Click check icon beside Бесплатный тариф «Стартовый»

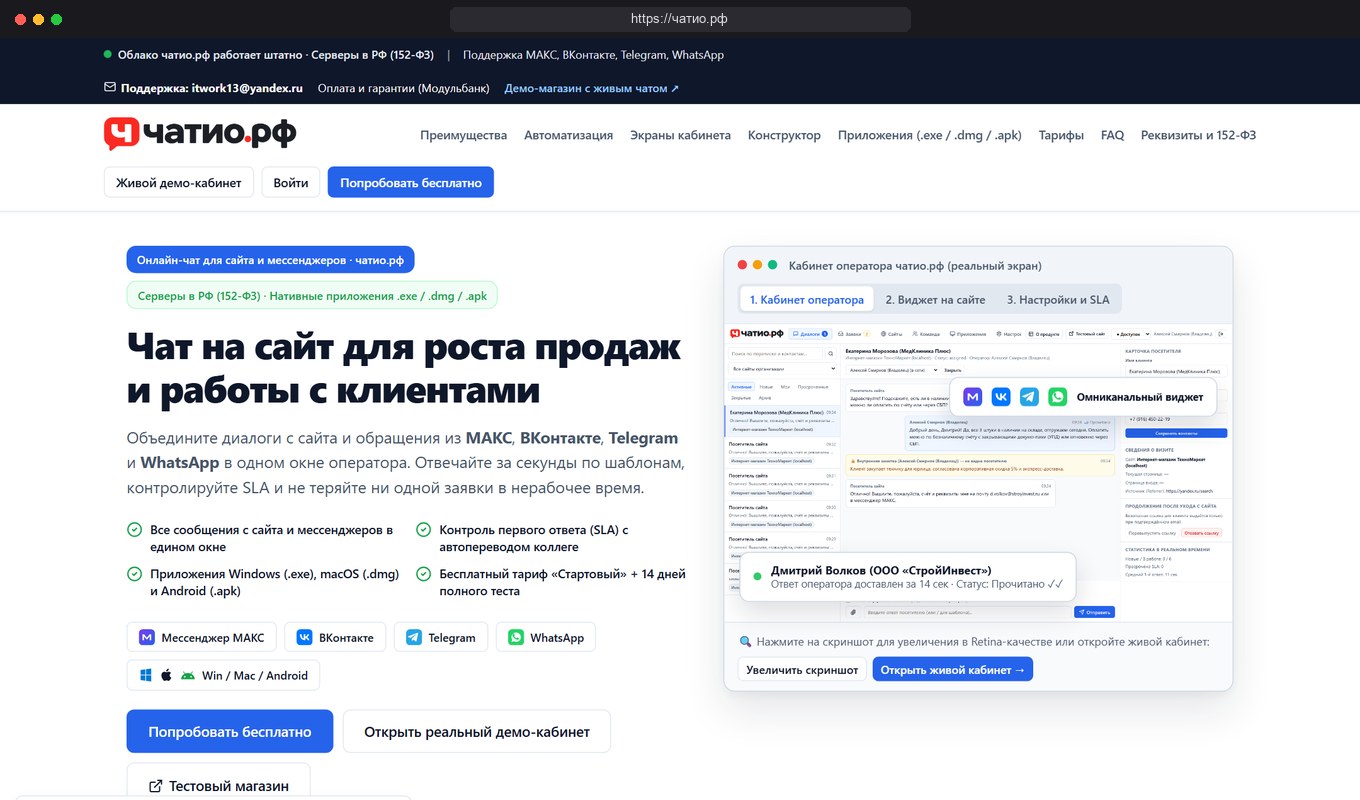click(x=423, y=574)
